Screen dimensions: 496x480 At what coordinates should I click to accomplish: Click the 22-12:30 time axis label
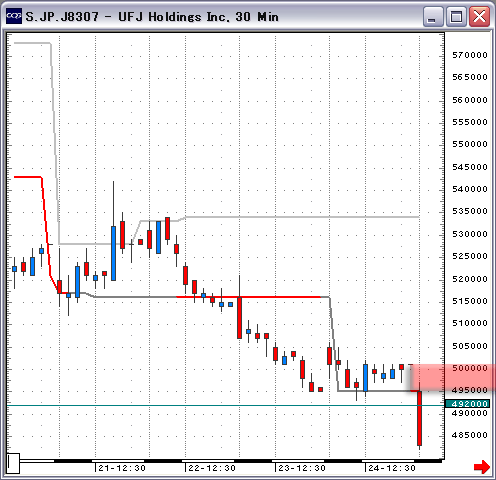click(x=212, y=468)
